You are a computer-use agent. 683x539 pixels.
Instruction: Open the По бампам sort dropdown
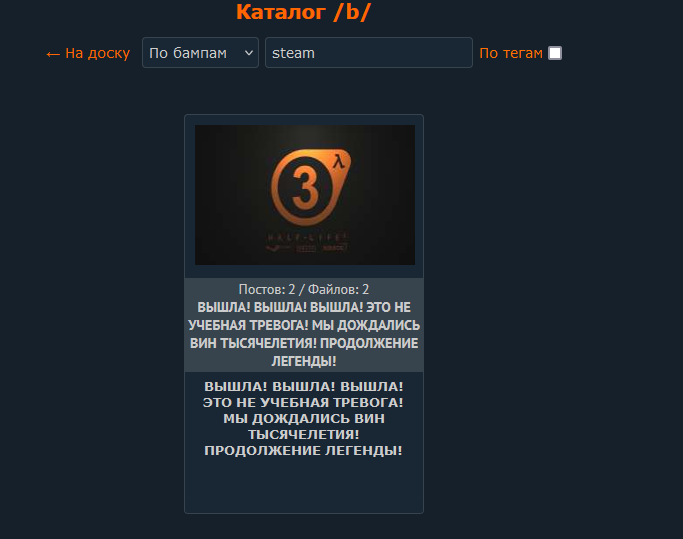tap(200, 53)
